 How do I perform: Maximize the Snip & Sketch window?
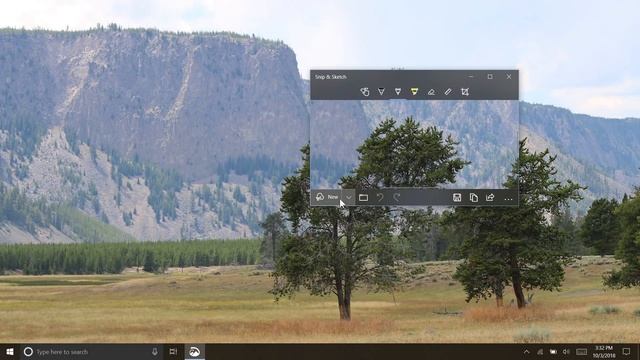pyautogui.click(x=490, y=76)
